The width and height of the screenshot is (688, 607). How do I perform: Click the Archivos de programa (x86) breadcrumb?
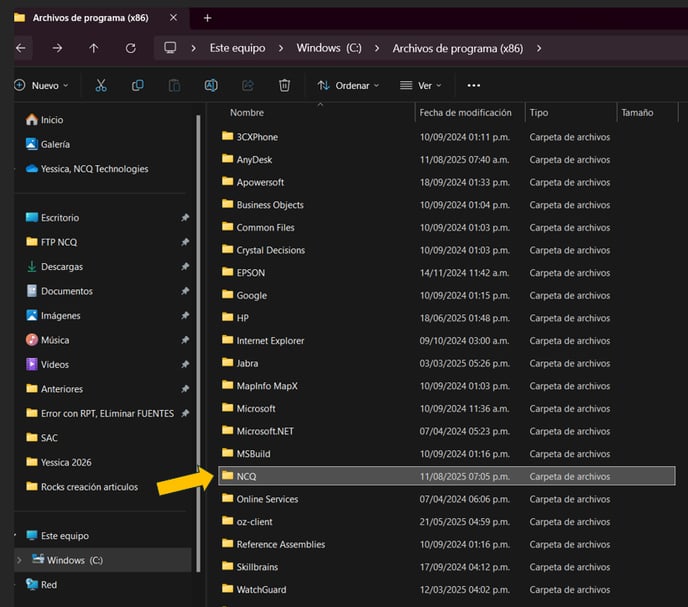coord(458,48)
